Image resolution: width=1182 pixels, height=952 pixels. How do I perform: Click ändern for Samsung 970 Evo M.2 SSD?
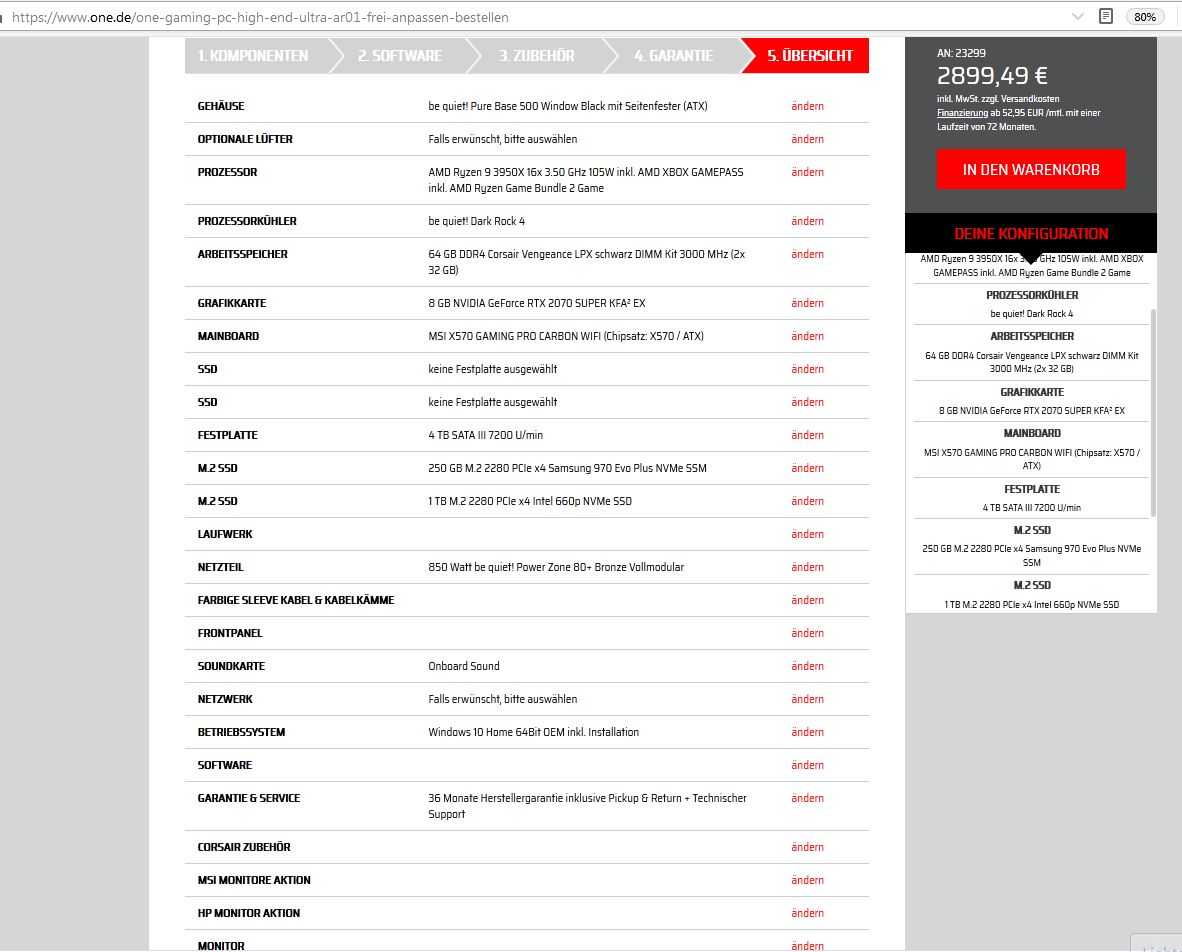[807, 469]
